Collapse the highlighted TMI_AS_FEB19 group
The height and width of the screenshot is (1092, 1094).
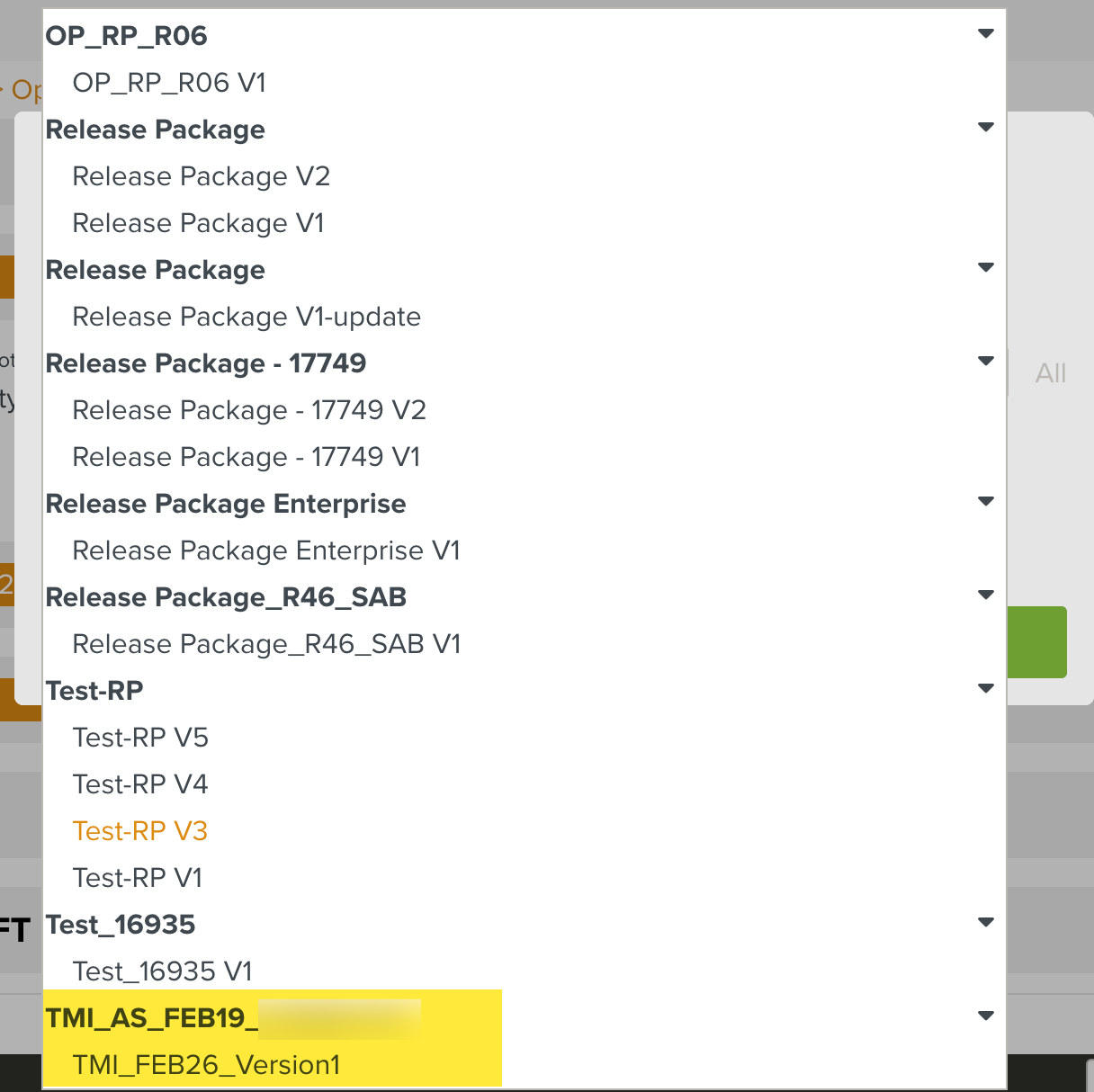point(986,1015)
